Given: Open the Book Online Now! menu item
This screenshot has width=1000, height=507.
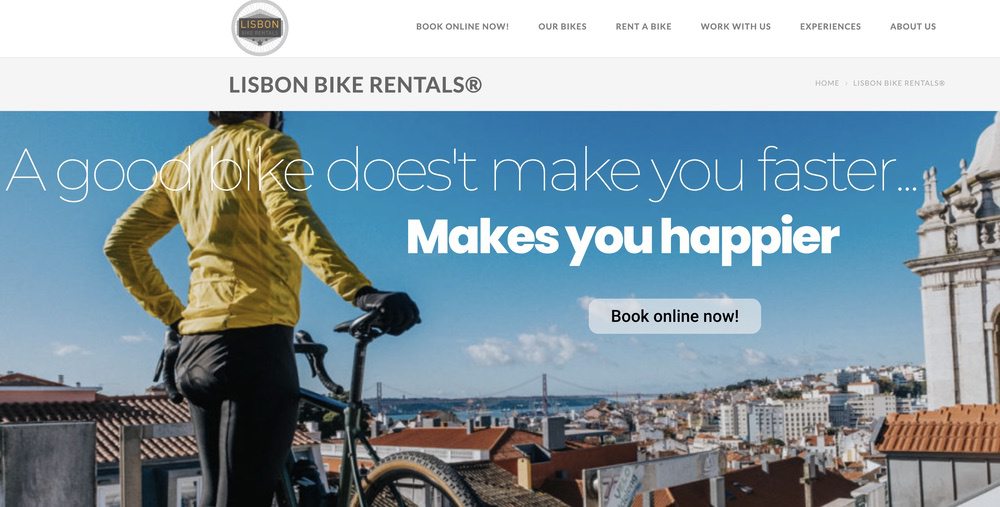Looking at the screenshot, I should [x=462, y=27].
